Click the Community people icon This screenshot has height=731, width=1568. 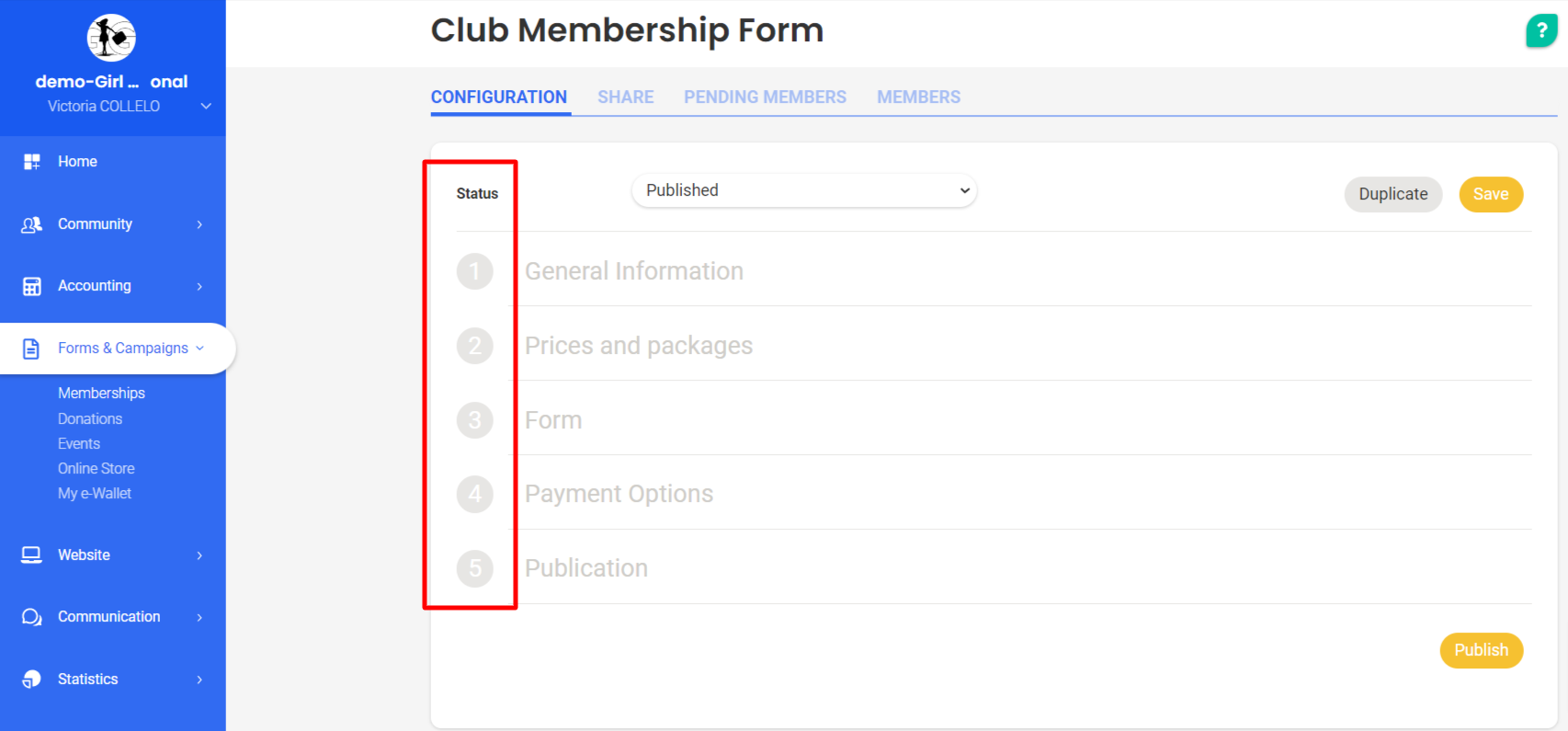32,224
